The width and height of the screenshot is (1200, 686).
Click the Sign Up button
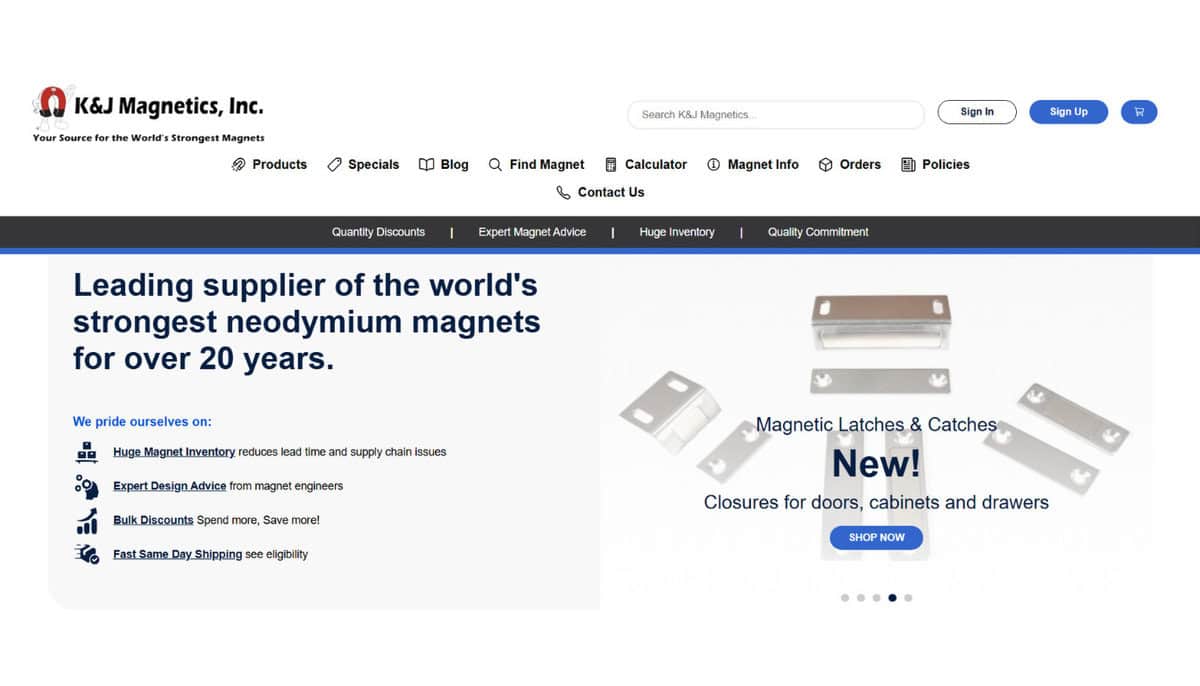click(x=1068, y=111)
